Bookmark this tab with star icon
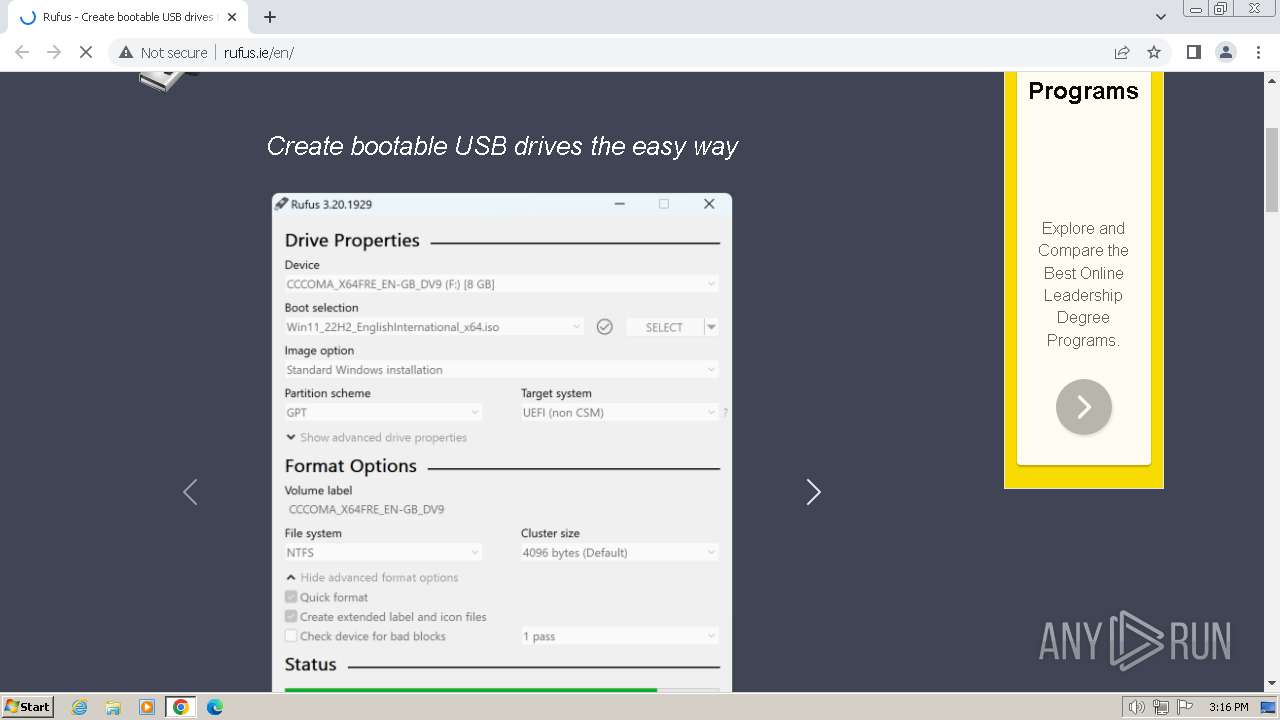1280x720 pixels. tap(1154, 52)
